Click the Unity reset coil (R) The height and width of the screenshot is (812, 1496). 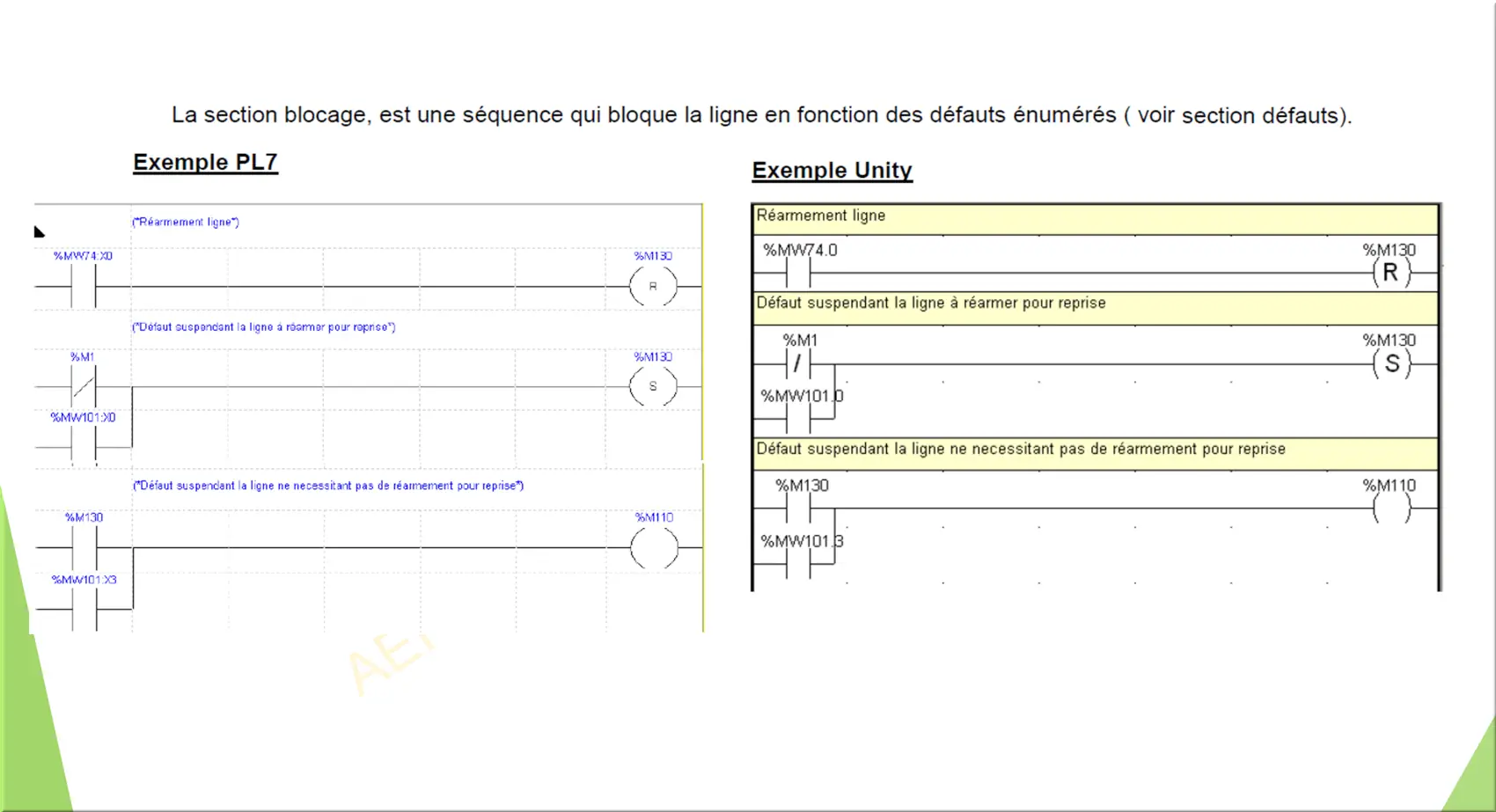tap(1391, 274)
